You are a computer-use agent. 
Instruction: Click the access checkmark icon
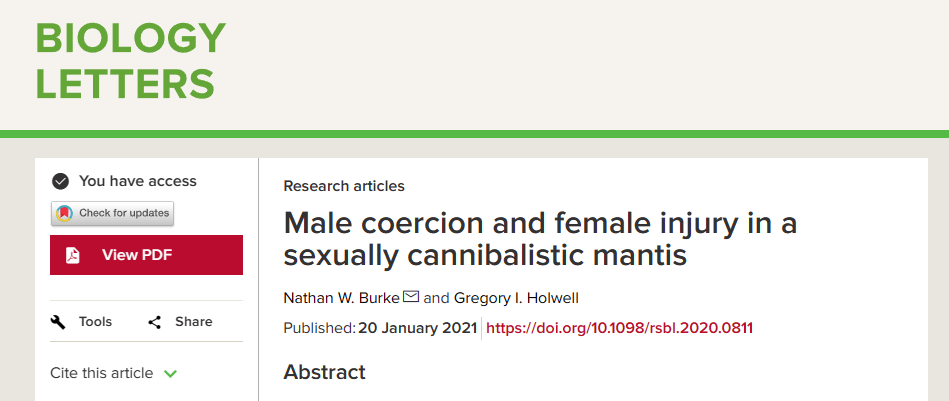coord(60,181)
